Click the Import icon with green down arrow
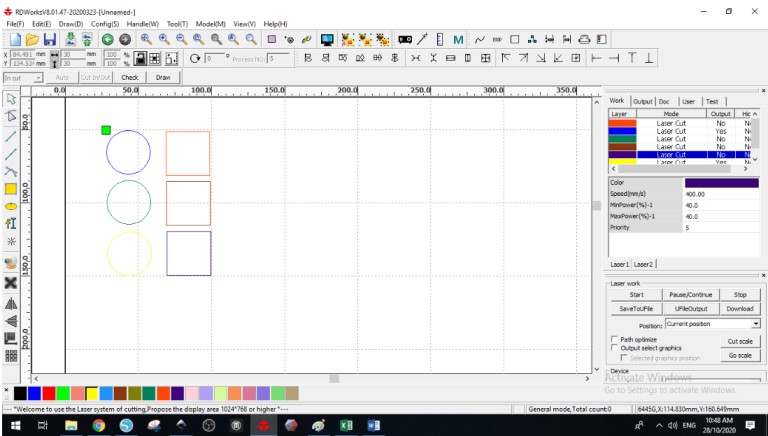768x436 pixels. (71, 40)
